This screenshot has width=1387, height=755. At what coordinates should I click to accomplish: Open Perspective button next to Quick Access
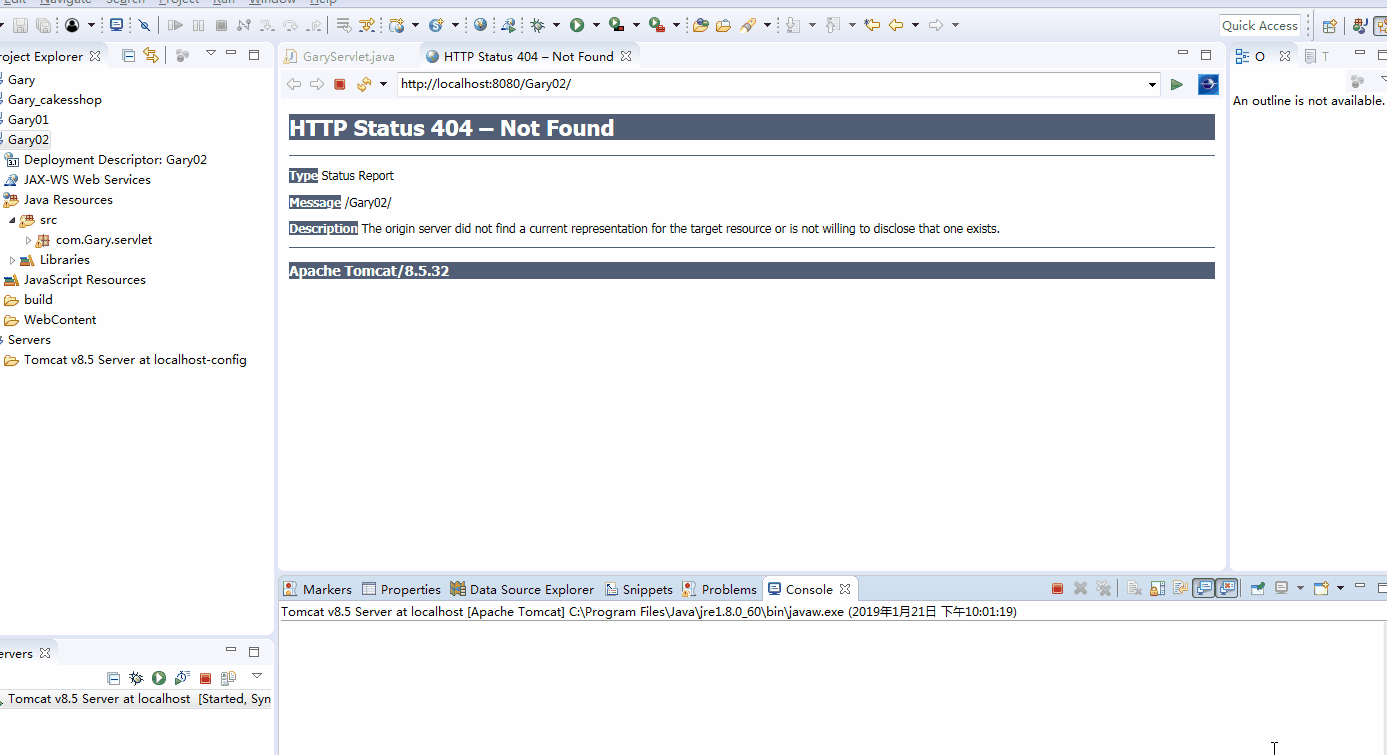click(1329, 26)
